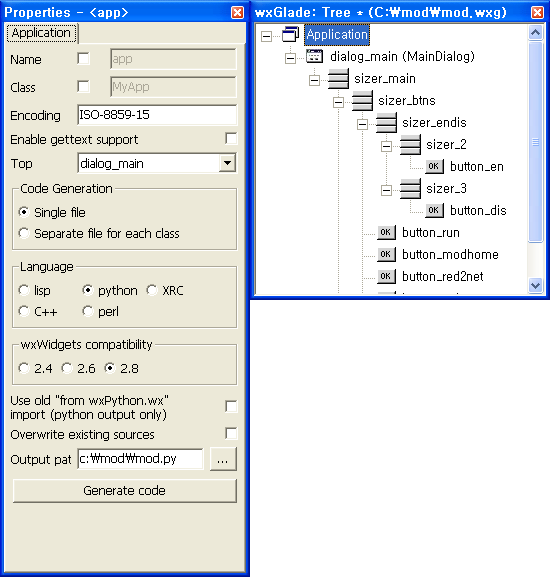This screenshot has width=557, height=577.
Task: Collapse the sizer_3 node
Action: click(386, 190)
